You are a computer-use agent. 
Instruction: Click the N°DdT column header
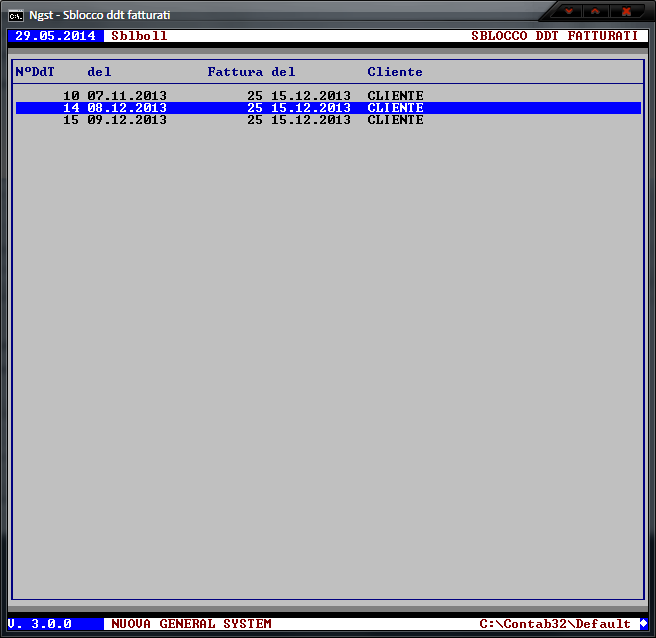click(x=35, y=72)
